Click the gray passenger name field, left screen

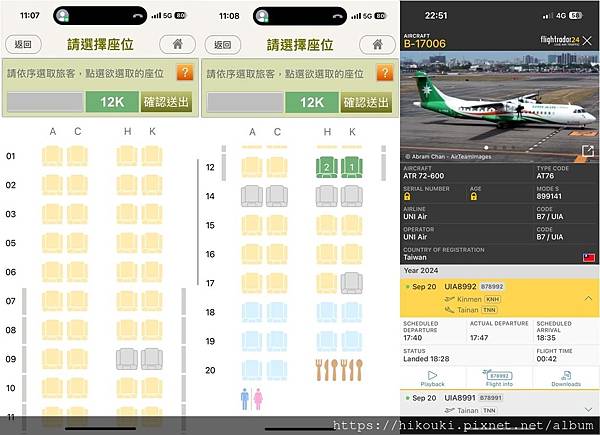pos(45,102)
